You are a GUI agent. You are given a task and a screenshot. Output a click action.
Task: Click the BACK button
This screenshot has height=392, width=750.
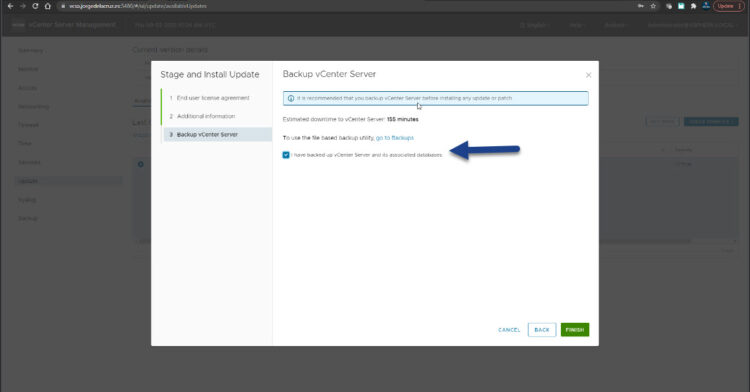click(x=542, y=330)
